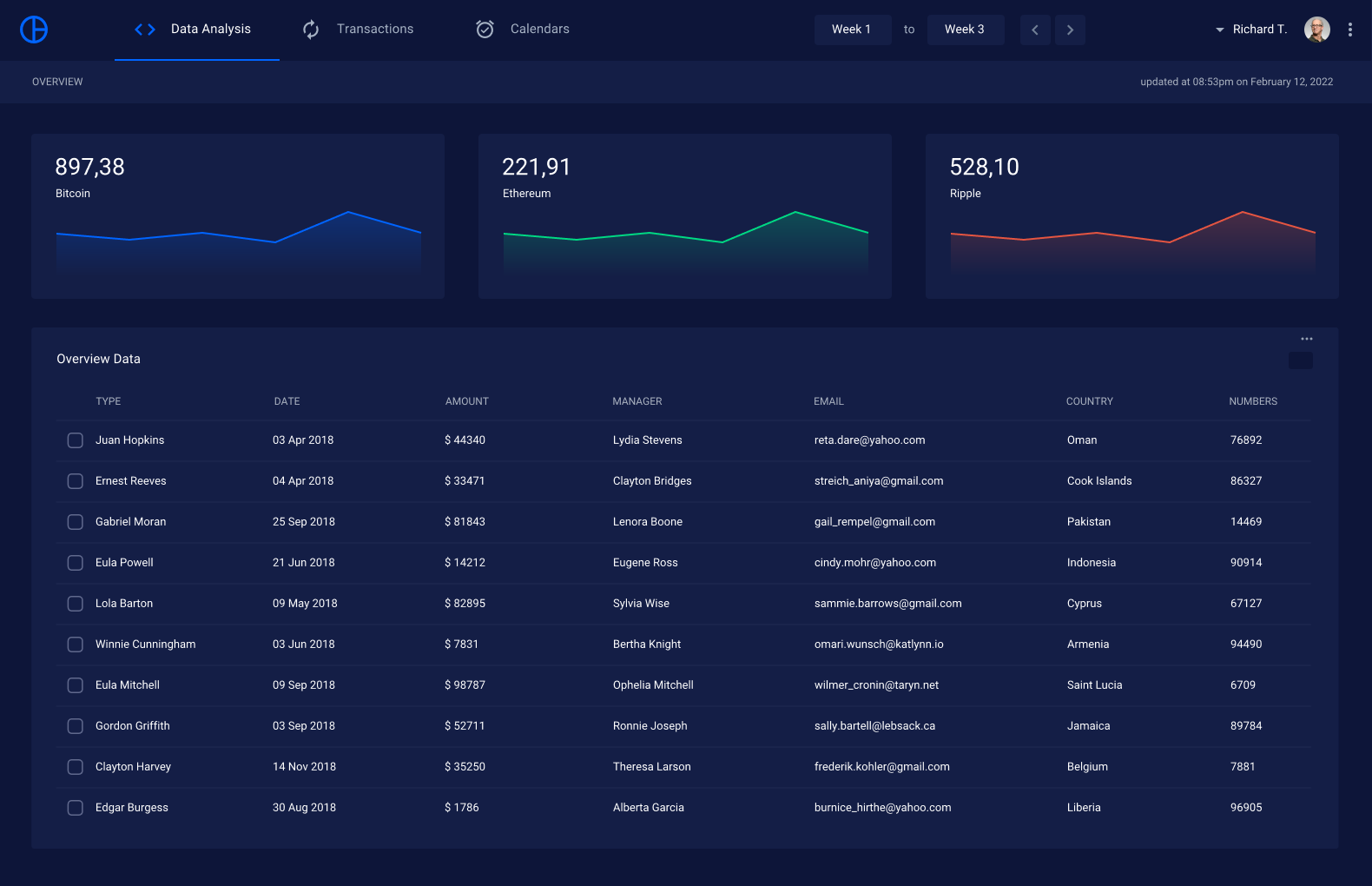Expand the Richard T. user dropdown arrow
The image size is (1372, 886).
[1220, 30]
